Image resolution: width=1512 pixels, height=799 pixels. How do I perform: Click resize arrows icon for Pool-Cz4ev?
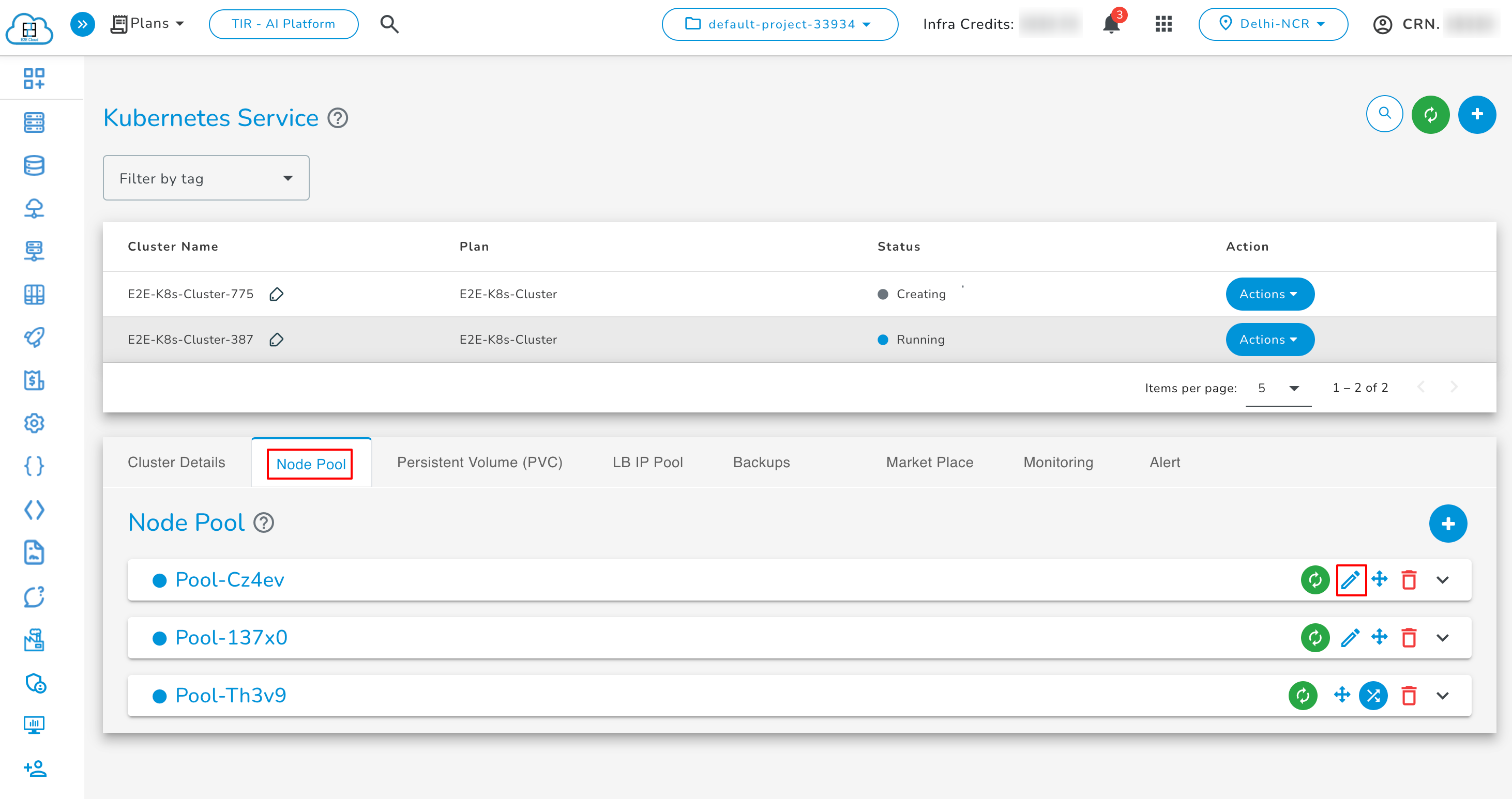pos(1379,579)
